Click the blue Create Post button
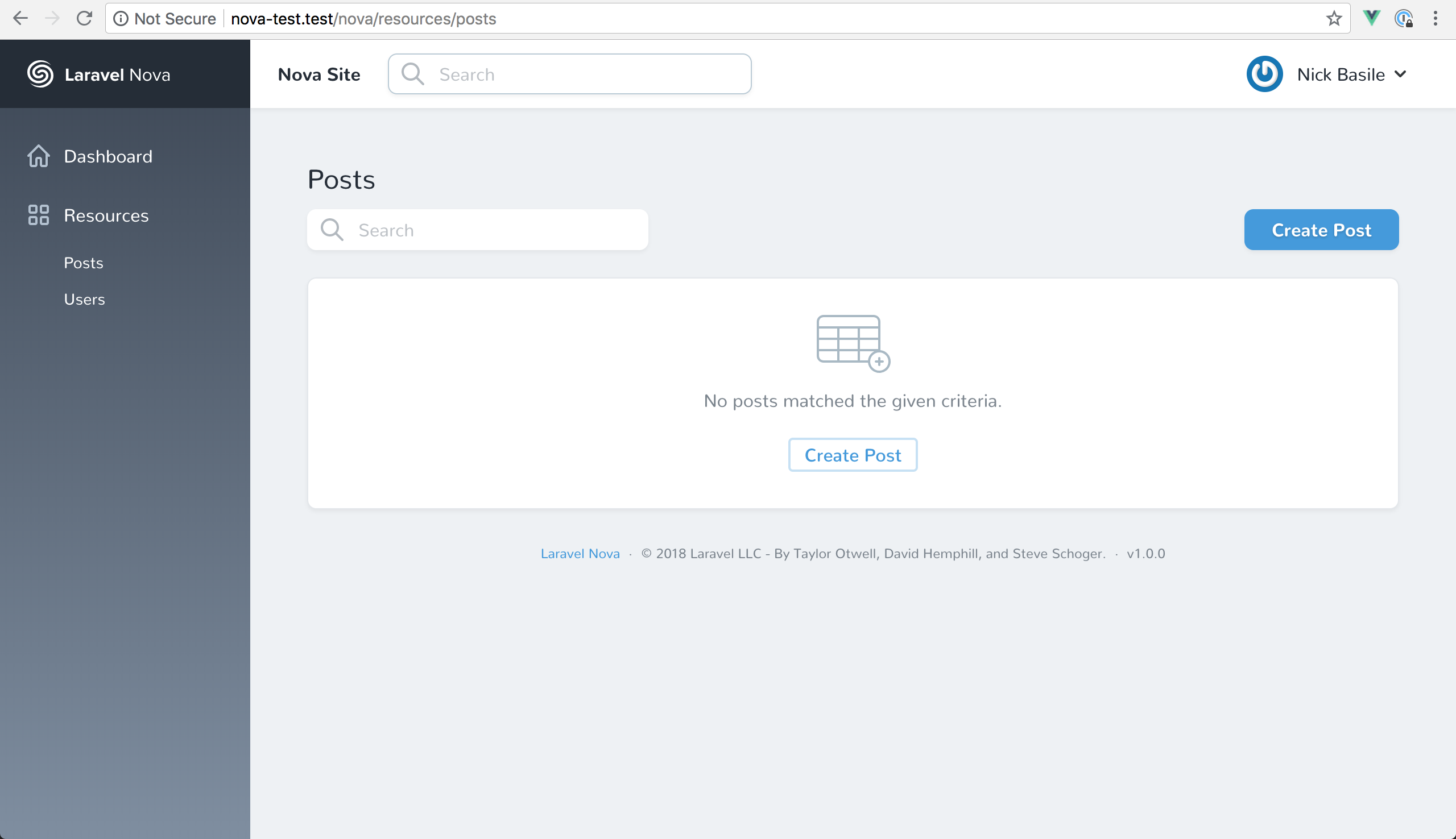Image resolution: width=1456 pixels, height=839 pixels. (1321, 230)
